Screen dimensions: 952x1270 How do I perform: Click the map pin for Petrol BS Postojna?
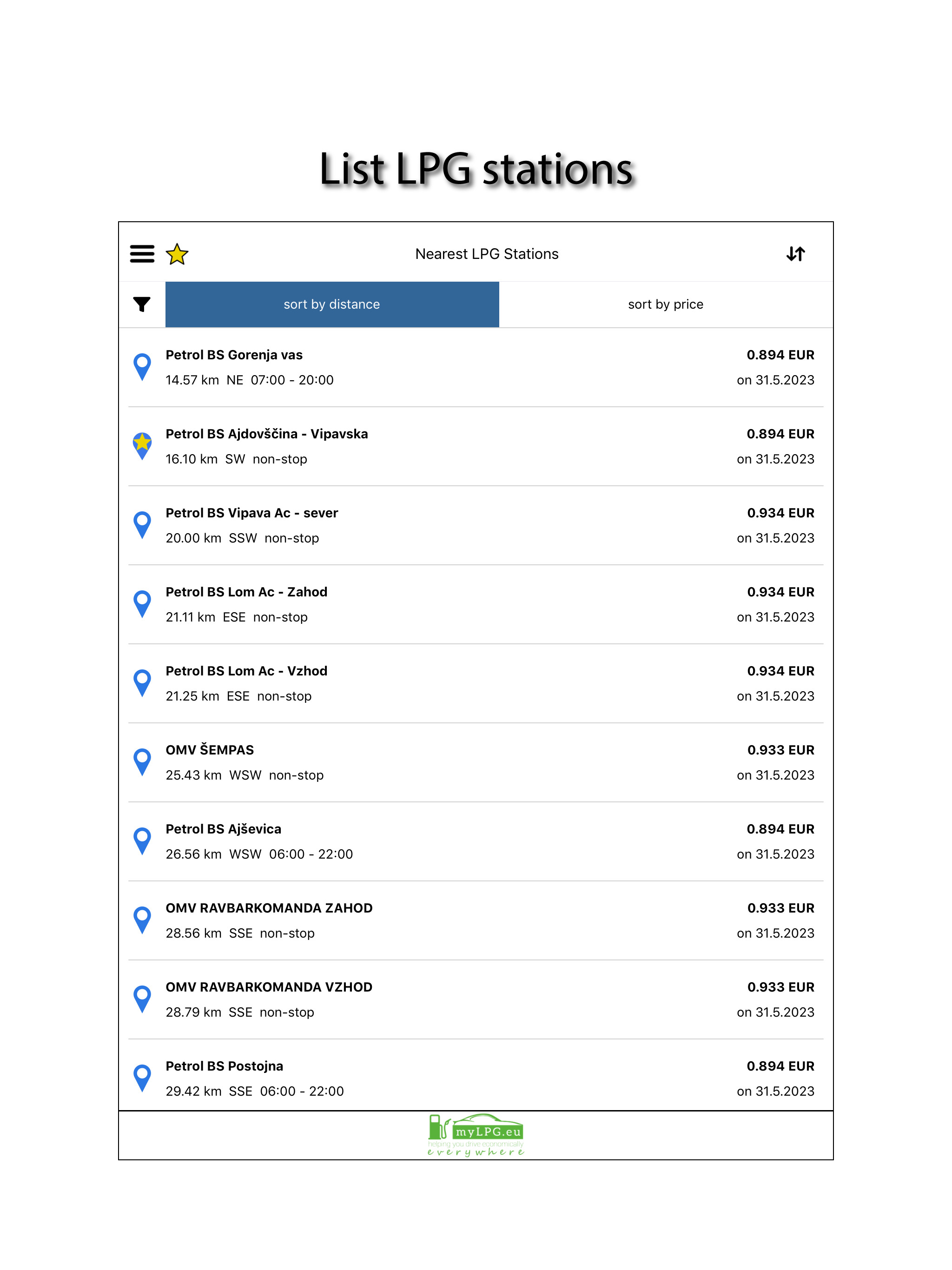pos(142,1078)
